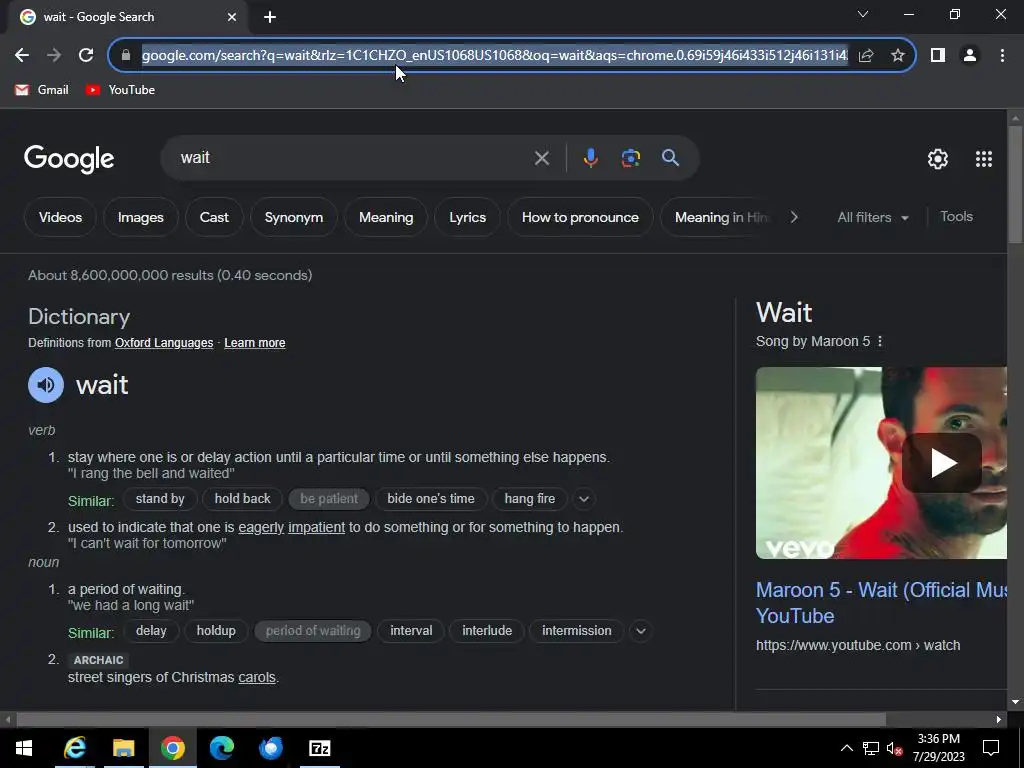Show more filter chips with right chevron
Image resolution: width=1024 pixels, height=768 pixels.
coord(793,217)
